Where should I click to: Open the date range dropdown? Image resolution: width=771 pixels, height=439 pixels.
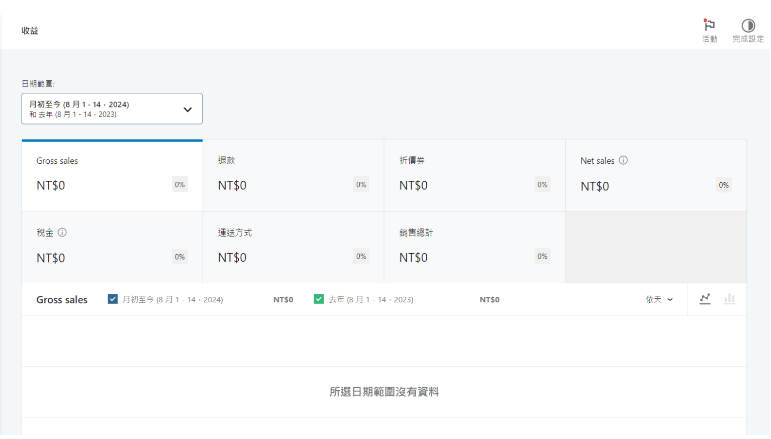tap(112, 109)
